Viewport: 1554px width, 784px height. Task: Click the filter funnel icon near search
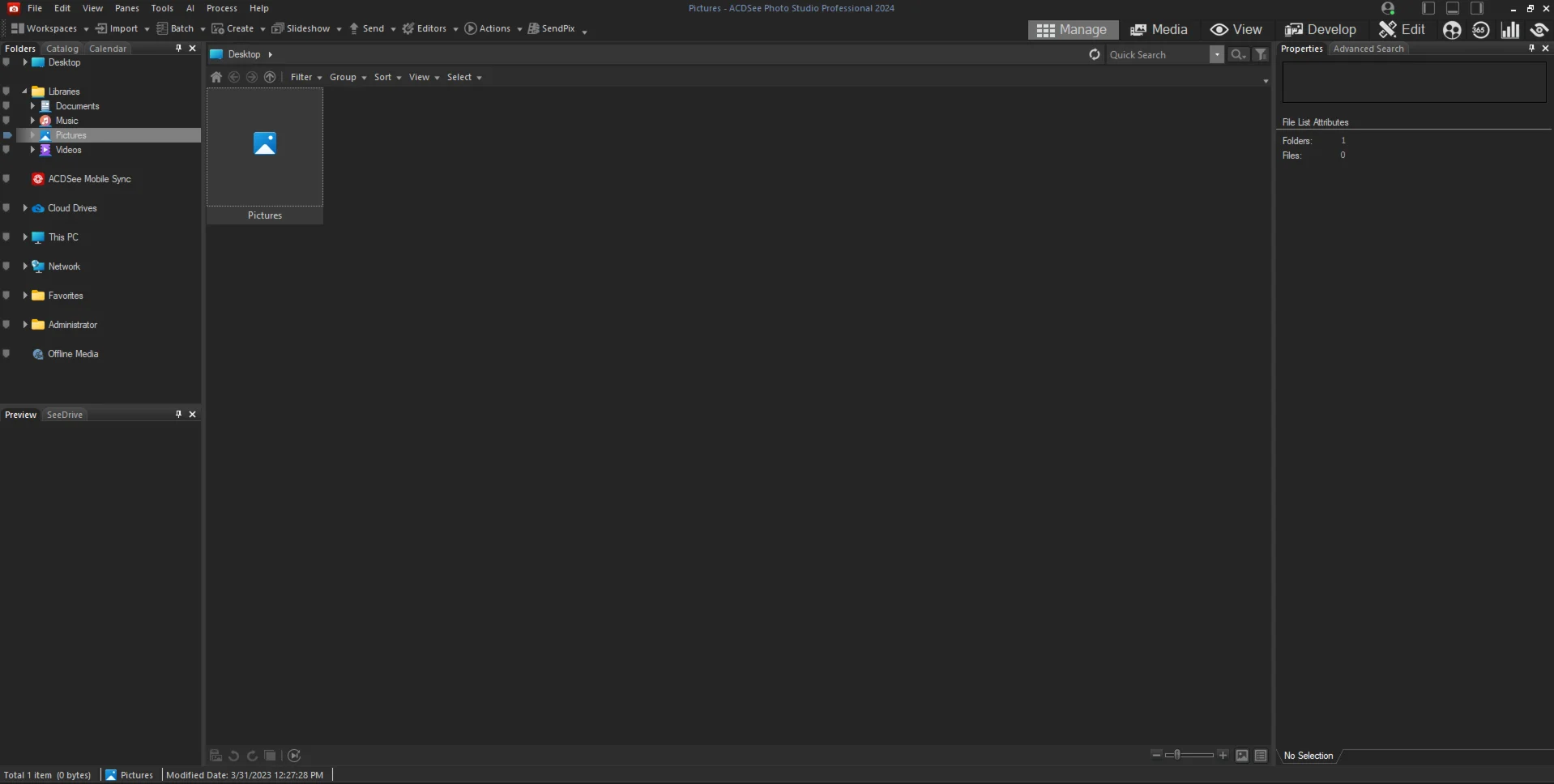click(x=1261, y=54)
